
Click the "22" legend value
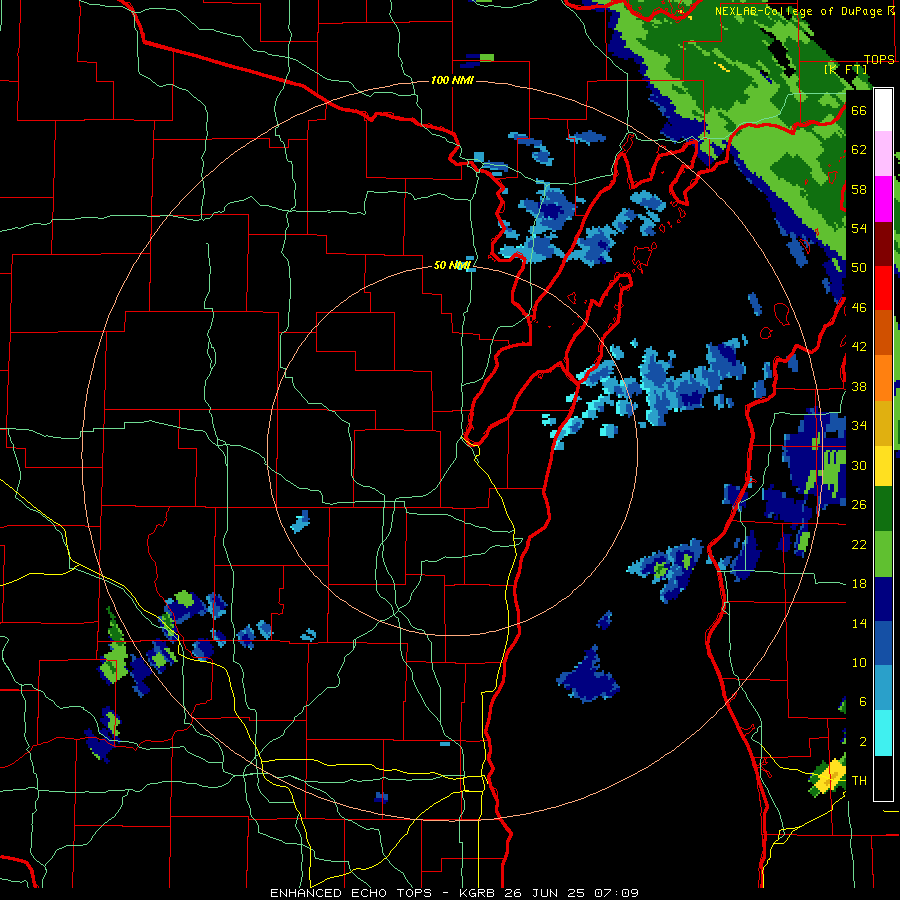click(859, 544)
